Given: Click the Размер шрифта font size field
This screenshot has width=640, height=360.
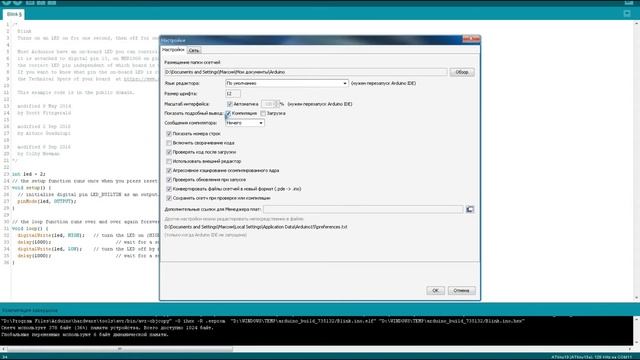Looking at the screenshot, I should pos(233,94).
